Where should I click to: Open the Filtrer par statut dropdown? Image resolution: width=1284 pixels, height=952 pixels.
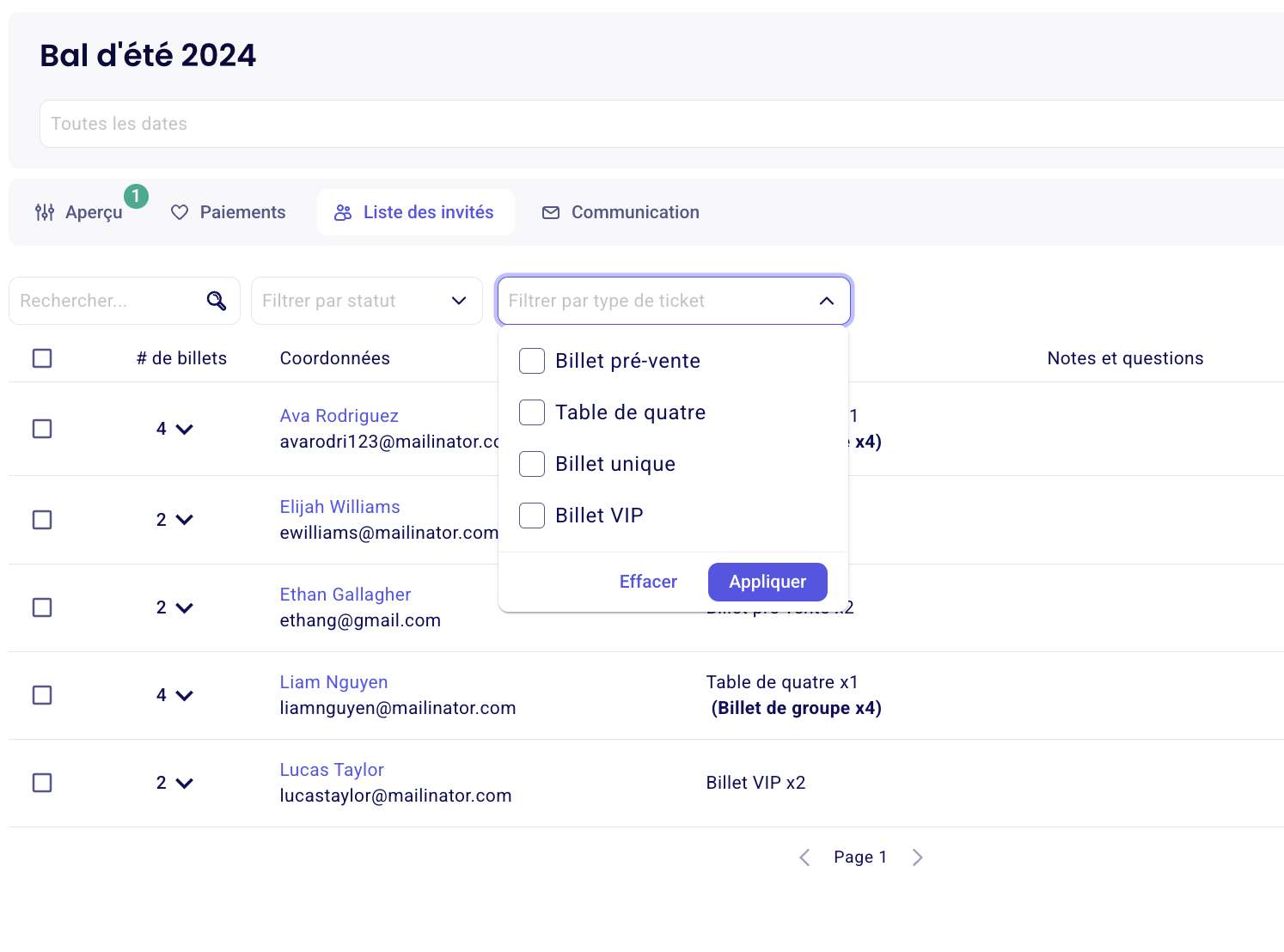point(367,301)
